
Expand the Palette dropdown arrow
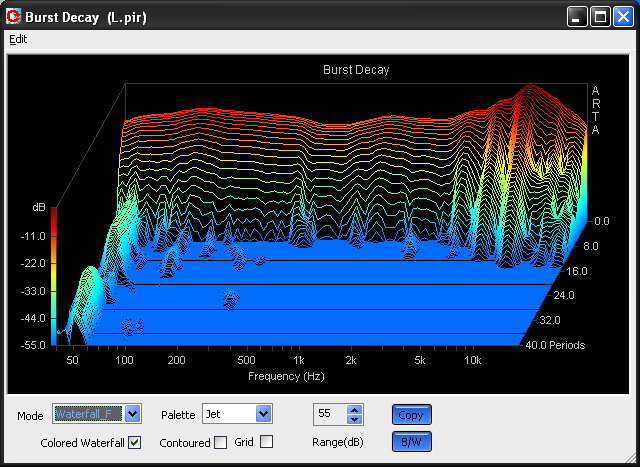coord(263,414)
